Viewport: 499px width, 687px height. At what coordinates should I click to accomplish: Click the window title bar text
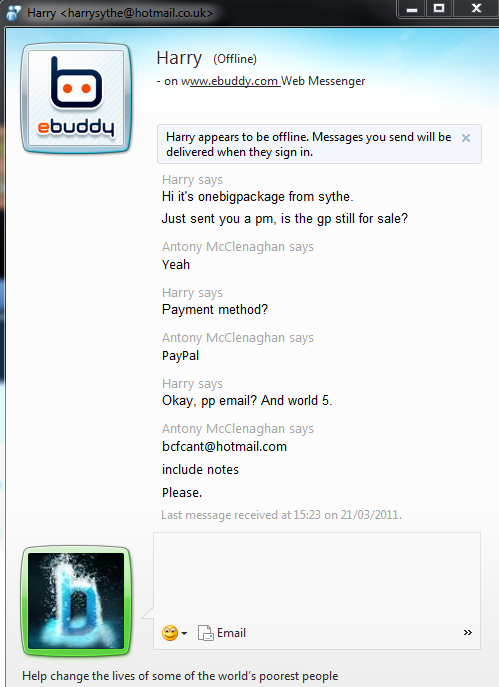(120, 13)
